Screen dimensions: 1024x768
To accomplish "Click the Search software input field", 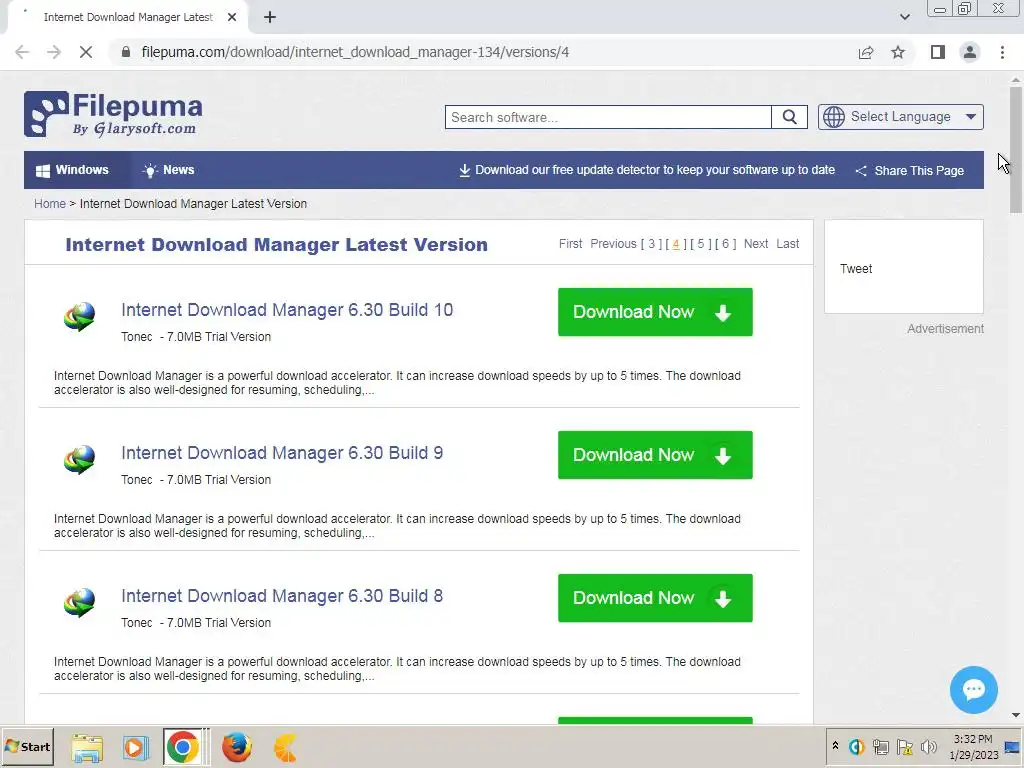I will [x=608, y=118].
